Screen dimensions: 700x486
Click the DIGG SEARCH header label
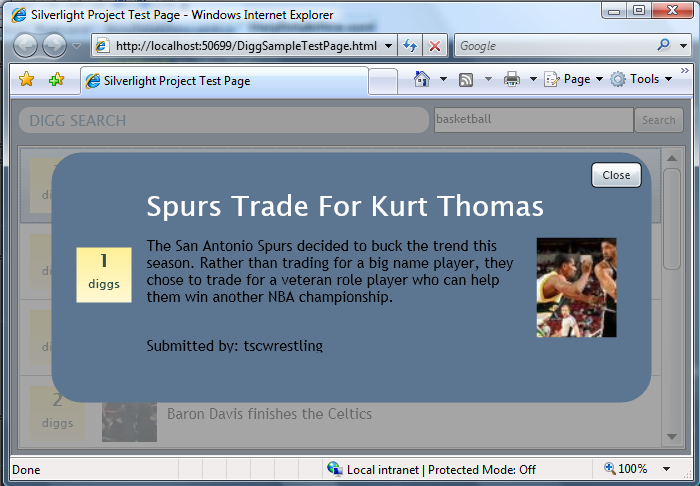point(78,120)
